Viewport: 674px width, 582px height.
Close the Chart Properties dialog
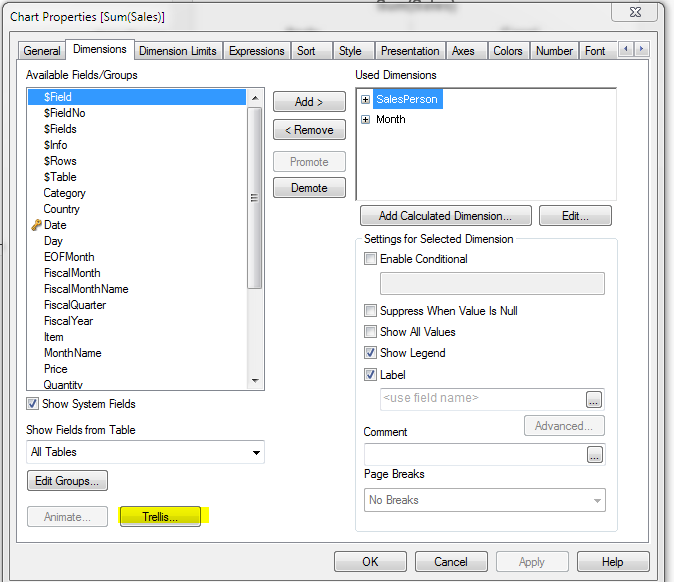click(x=637, y=13)
